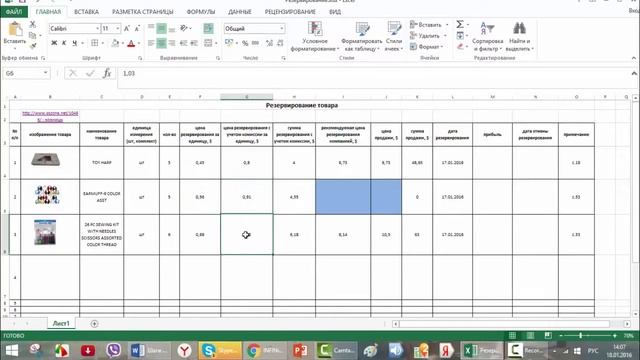The image size is (640, 360).
Task: Open Viber from the taskbar
Action: [113, 351]
